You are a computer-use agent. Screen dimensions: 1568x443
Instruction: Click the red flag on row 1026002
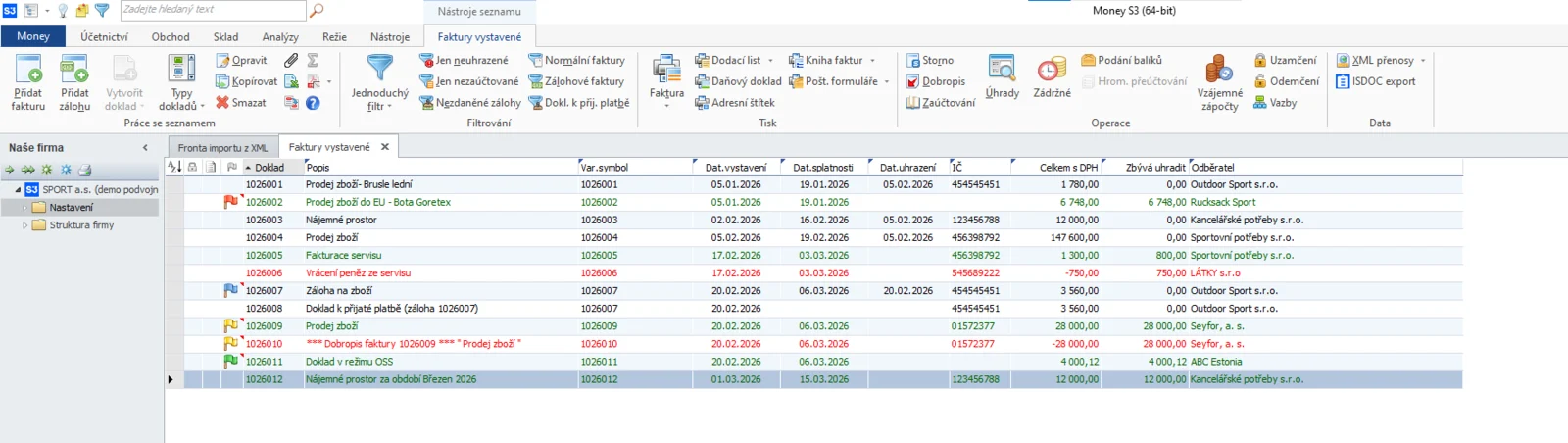pyautogui.click(x=231, y=202)
